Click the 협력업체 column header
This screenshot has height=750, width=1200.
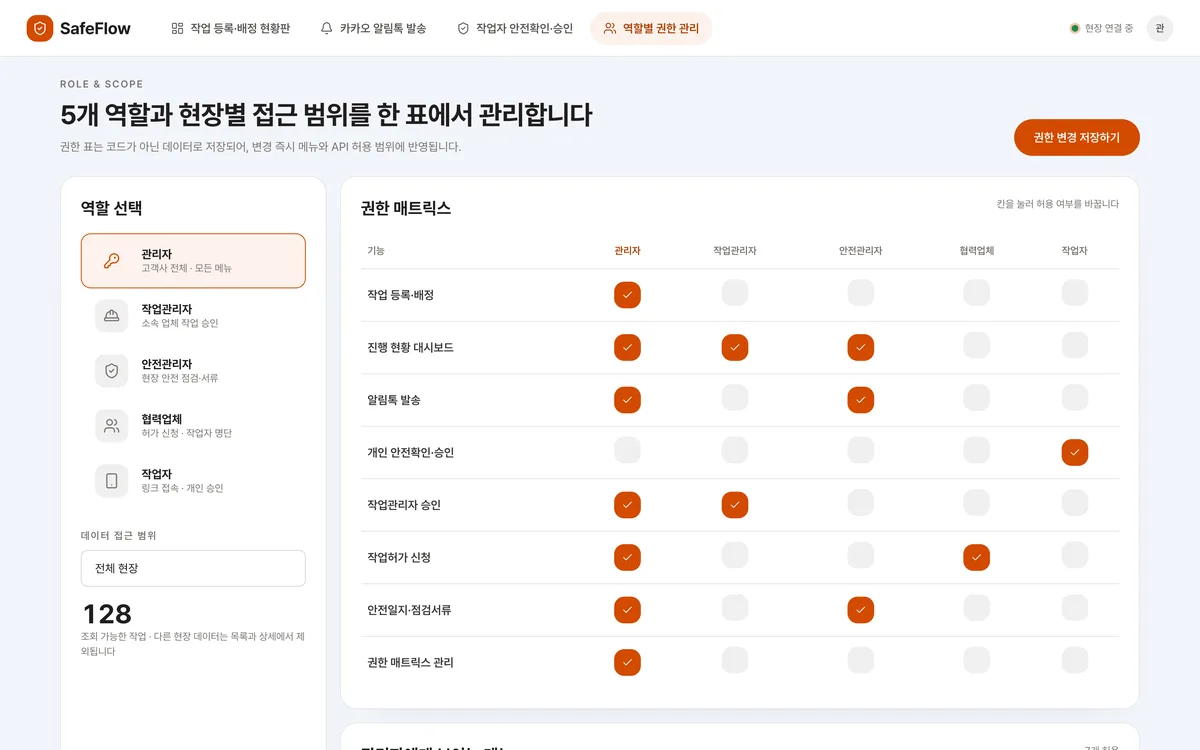click(x=977, y=251)
